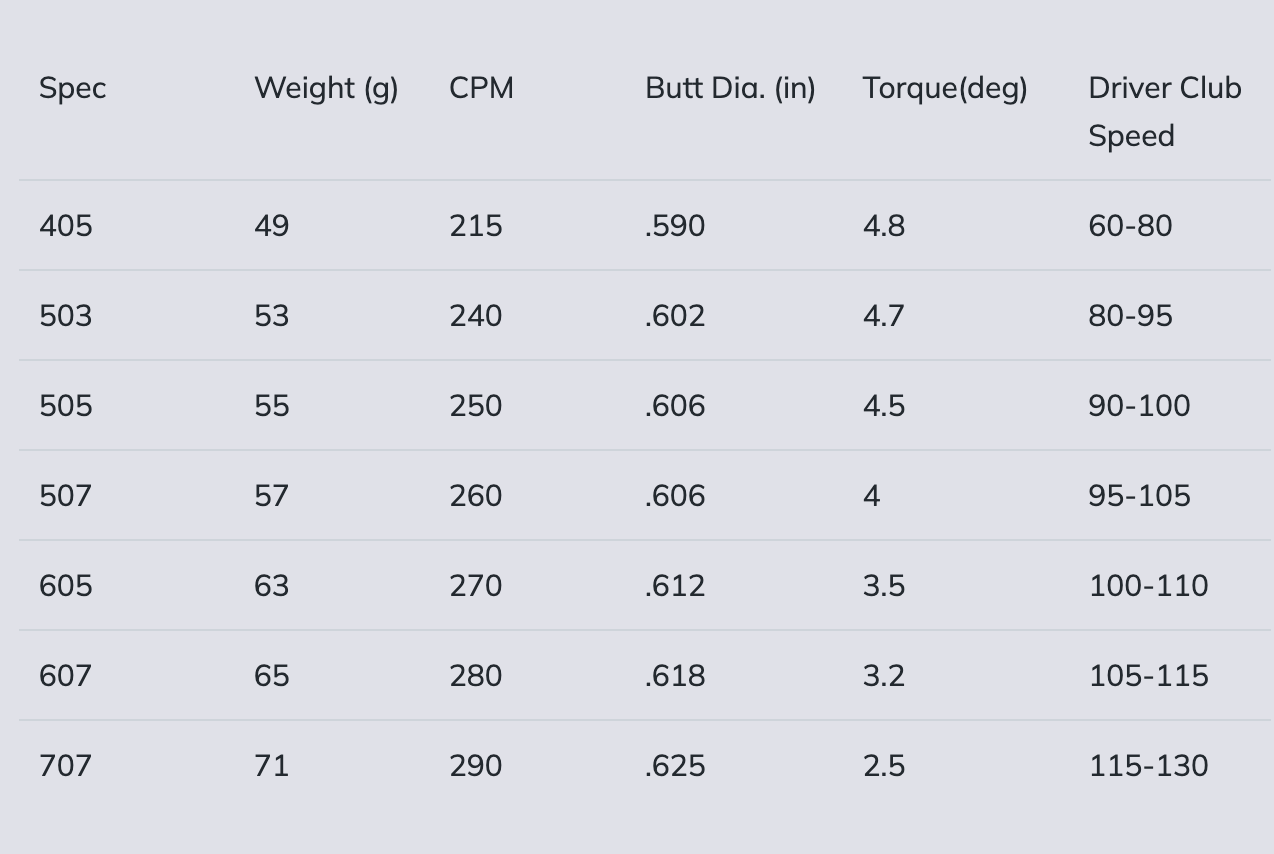Click the Driver Club Speed header
The width and height of the screenshot is (1274, 854).
[x=1164, y=111]
